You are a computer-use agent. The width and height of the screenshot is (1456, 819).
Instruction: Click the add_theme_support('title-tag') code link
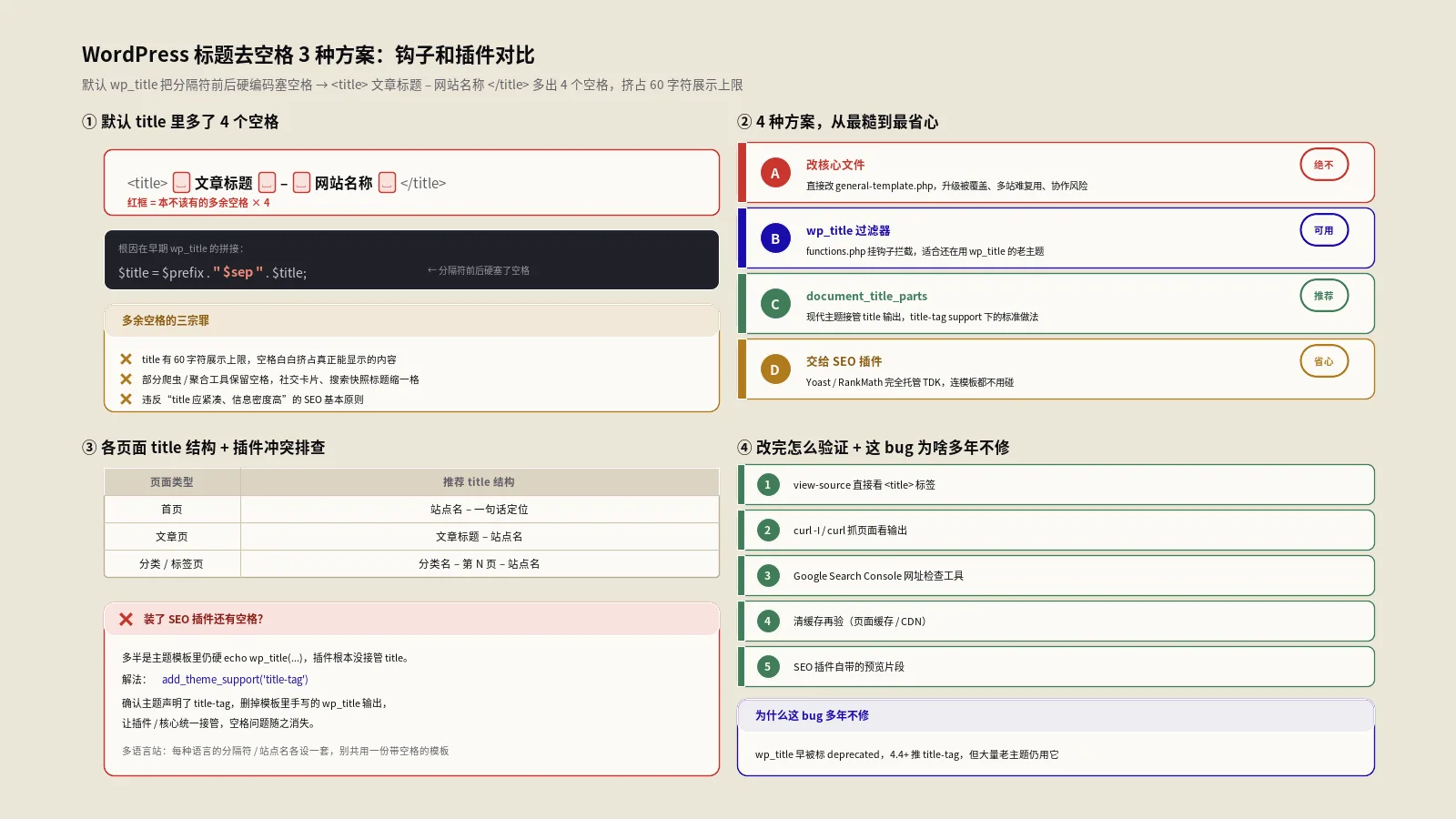point(235,680)
